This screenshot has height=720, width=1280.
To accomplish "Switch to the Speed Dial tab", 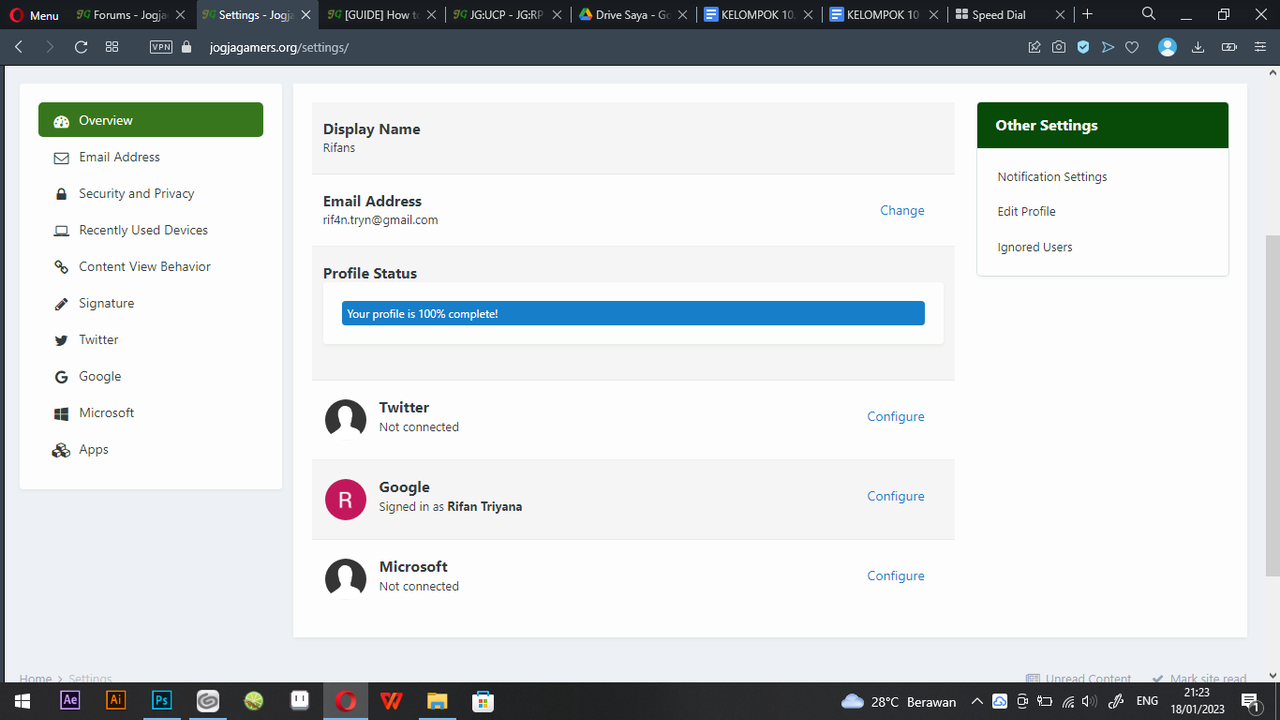I will pos(1009,15).
